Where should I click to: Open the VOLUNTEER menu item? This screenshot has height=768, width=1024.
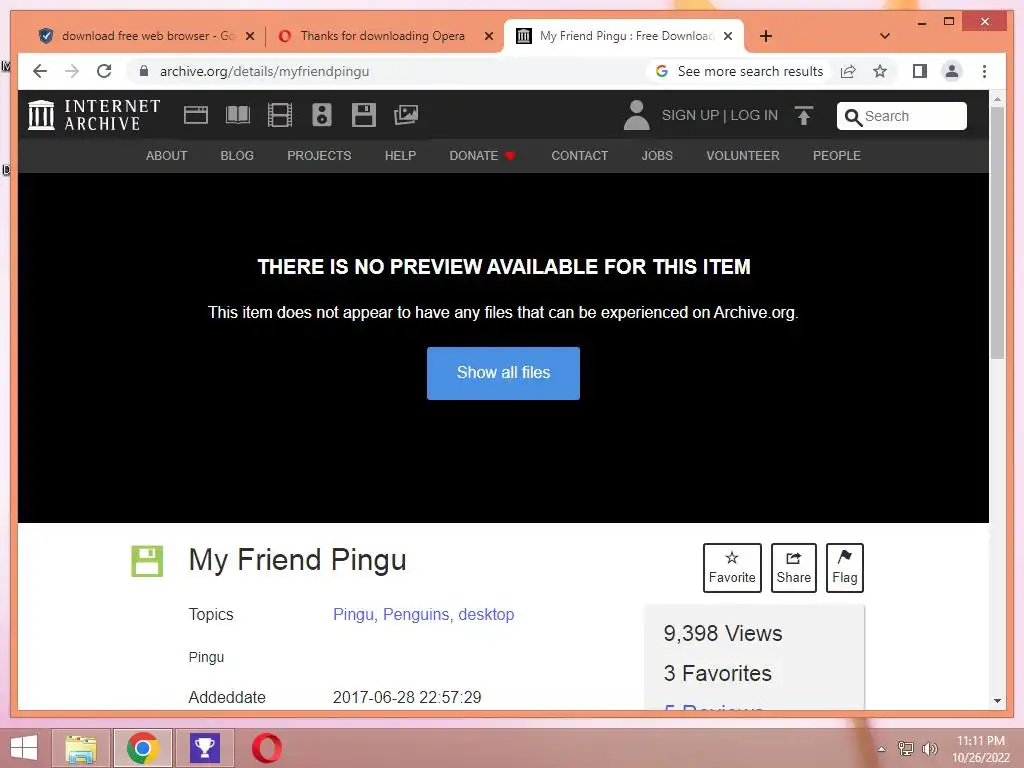pos(743,155)
